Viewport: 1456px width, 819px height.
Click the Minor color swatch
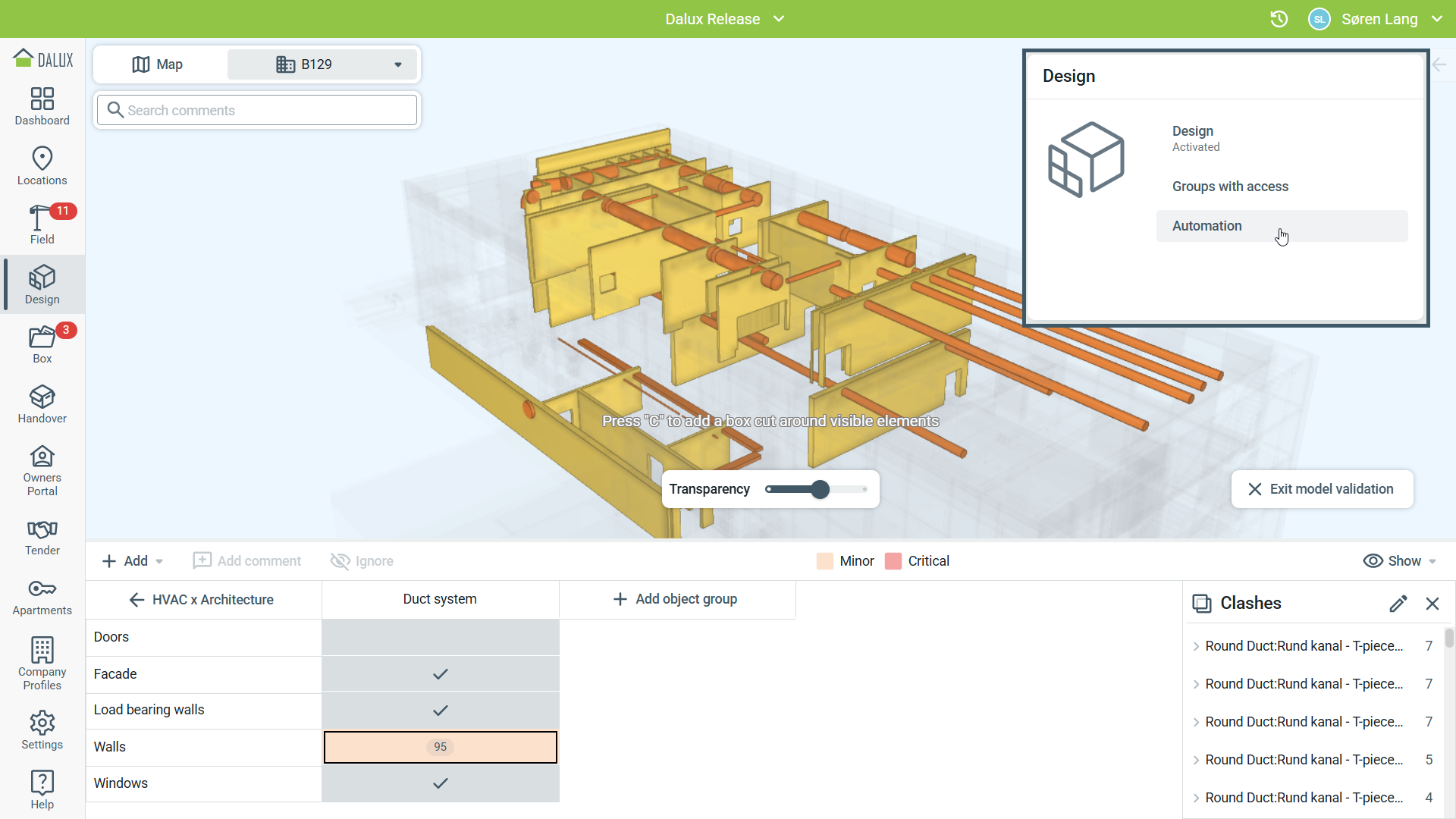point(825,561)
